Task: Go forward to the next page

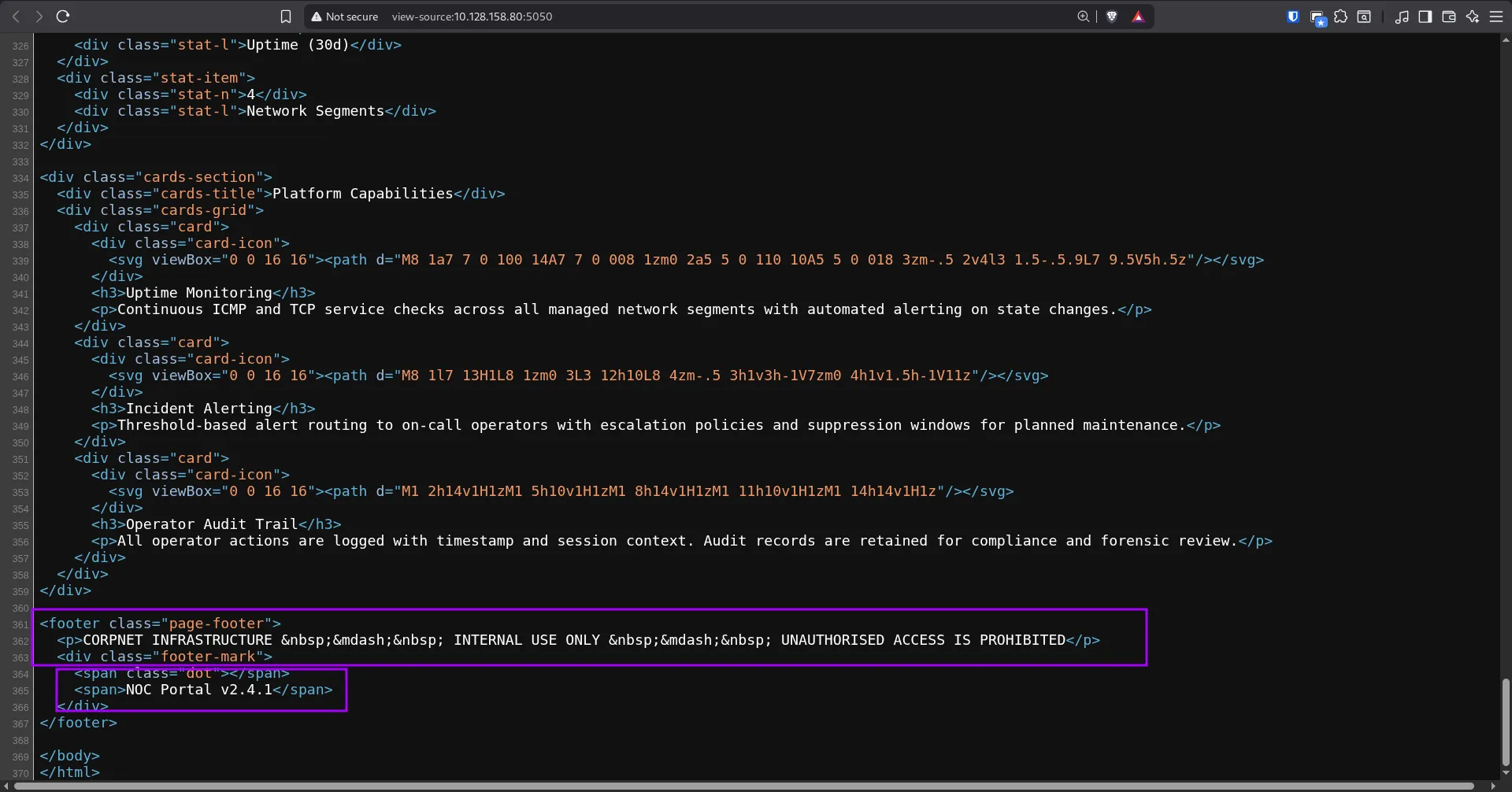Action: tap(39, 17)
